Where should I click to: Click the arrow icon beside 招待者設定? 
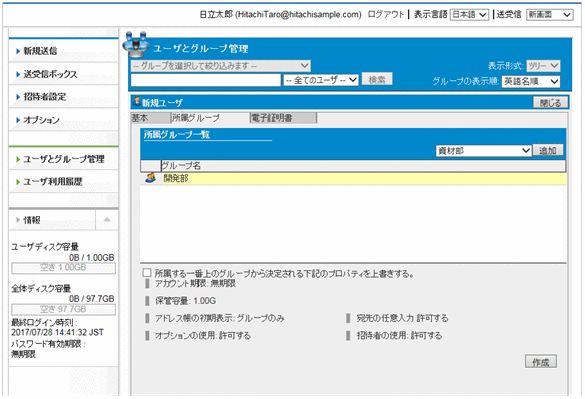click(x=18, y=97)
